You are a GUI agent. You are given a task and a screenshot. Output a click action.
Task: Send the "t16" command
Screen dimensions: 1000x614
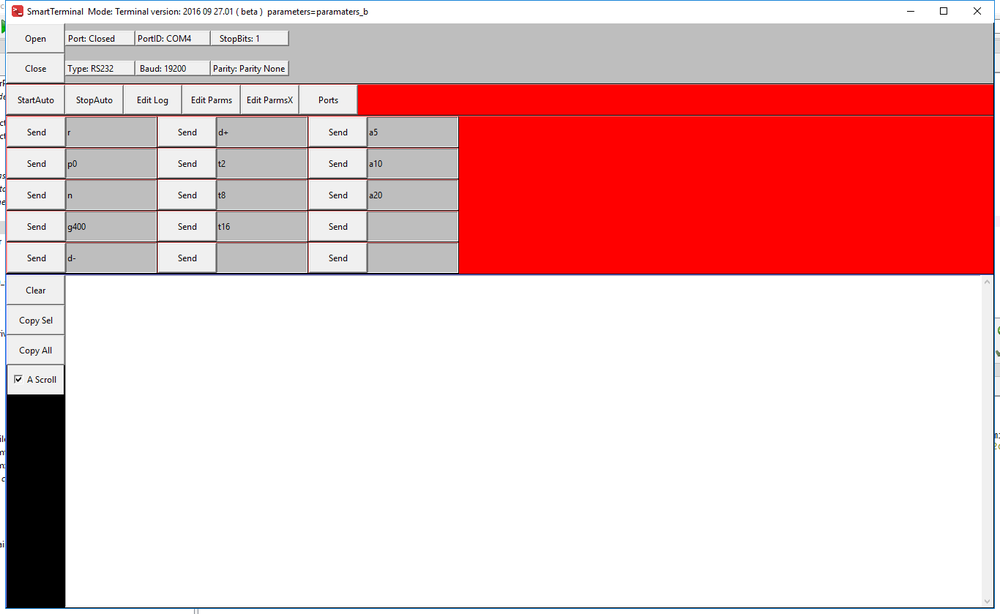tap(187, 226)
